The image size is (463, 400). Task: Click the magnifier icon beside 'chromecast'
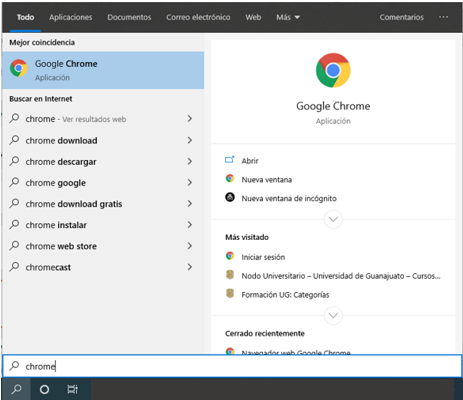14,267
